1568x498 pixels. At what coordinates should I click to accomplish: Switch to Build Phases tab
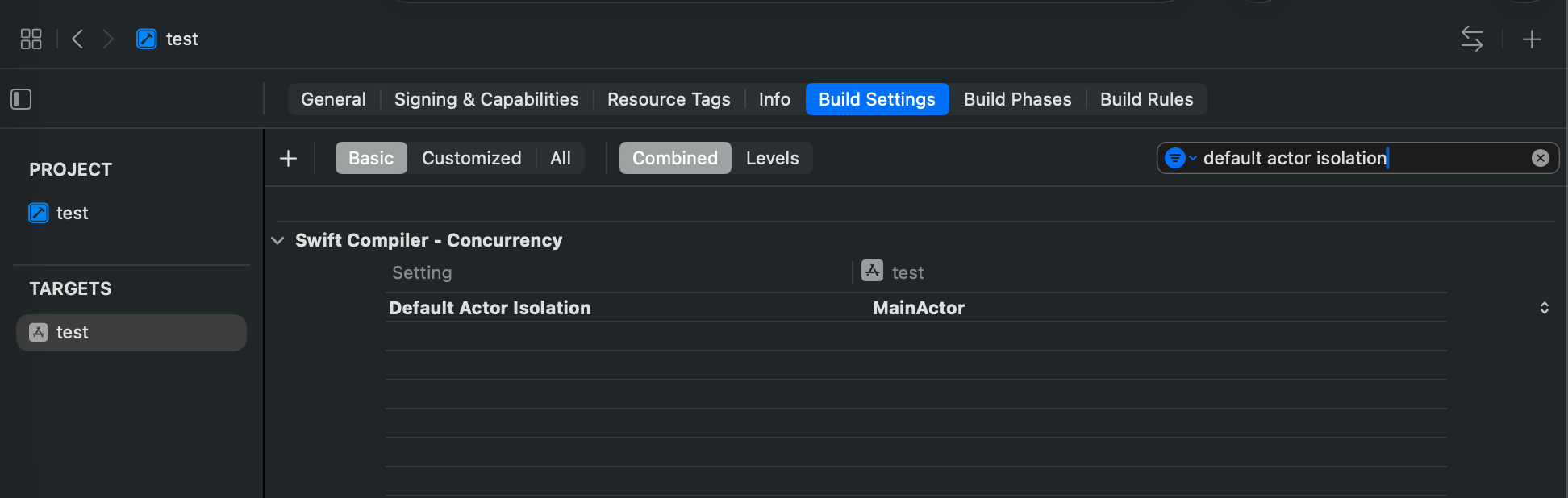click(1017, 99)
